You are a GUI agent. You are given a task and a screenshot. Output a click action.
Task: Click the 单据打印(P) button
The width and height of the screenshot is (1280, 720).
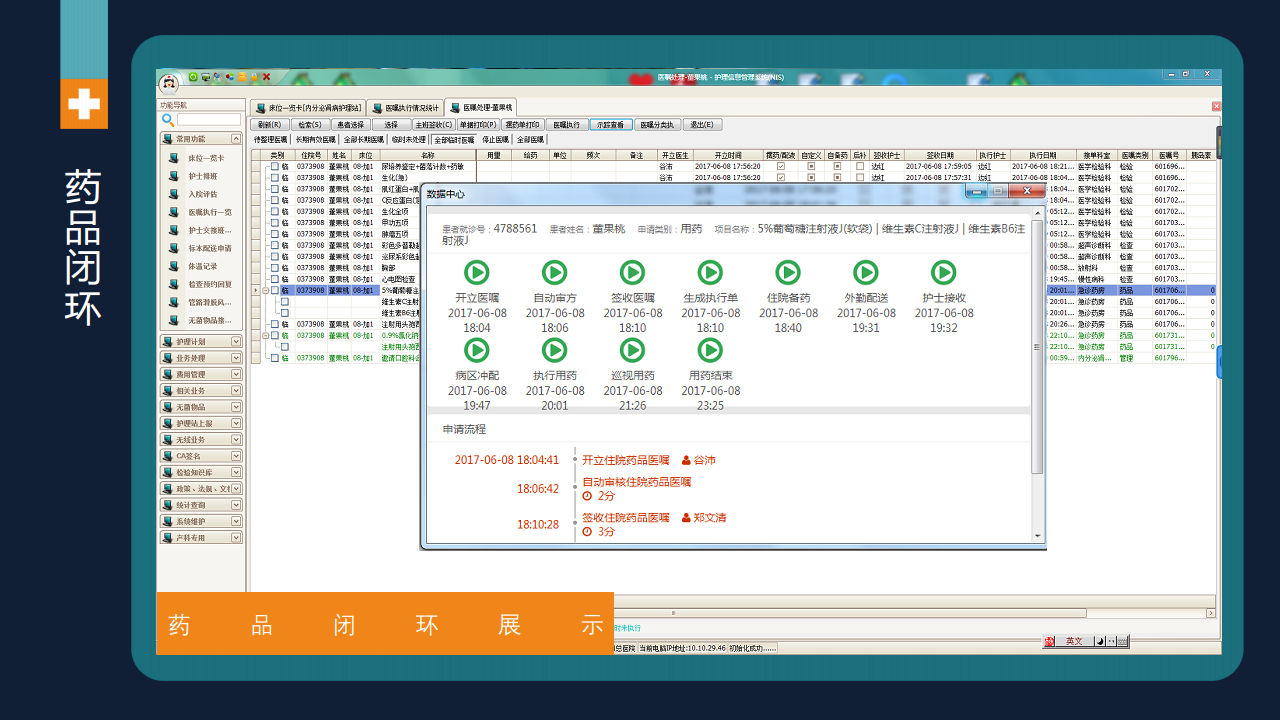tap(478, 125)
